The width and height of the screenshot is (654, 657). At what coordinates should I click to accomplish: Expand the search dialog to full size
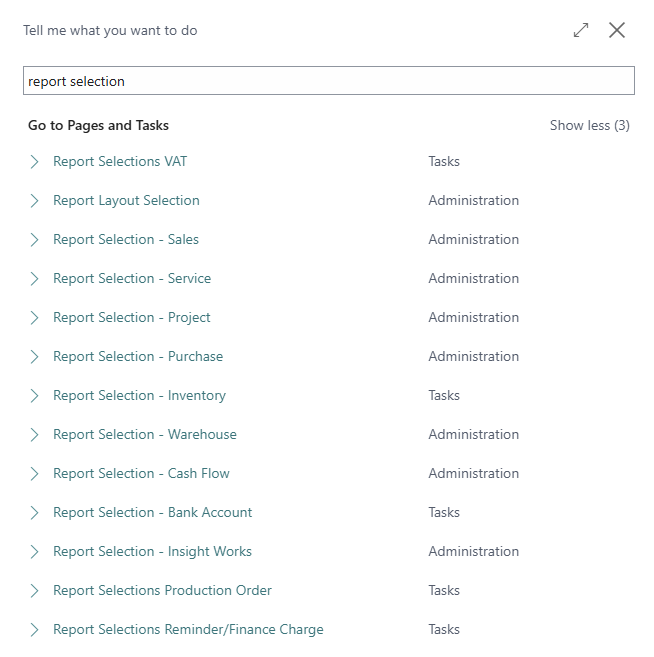click(x=581, y=30)
